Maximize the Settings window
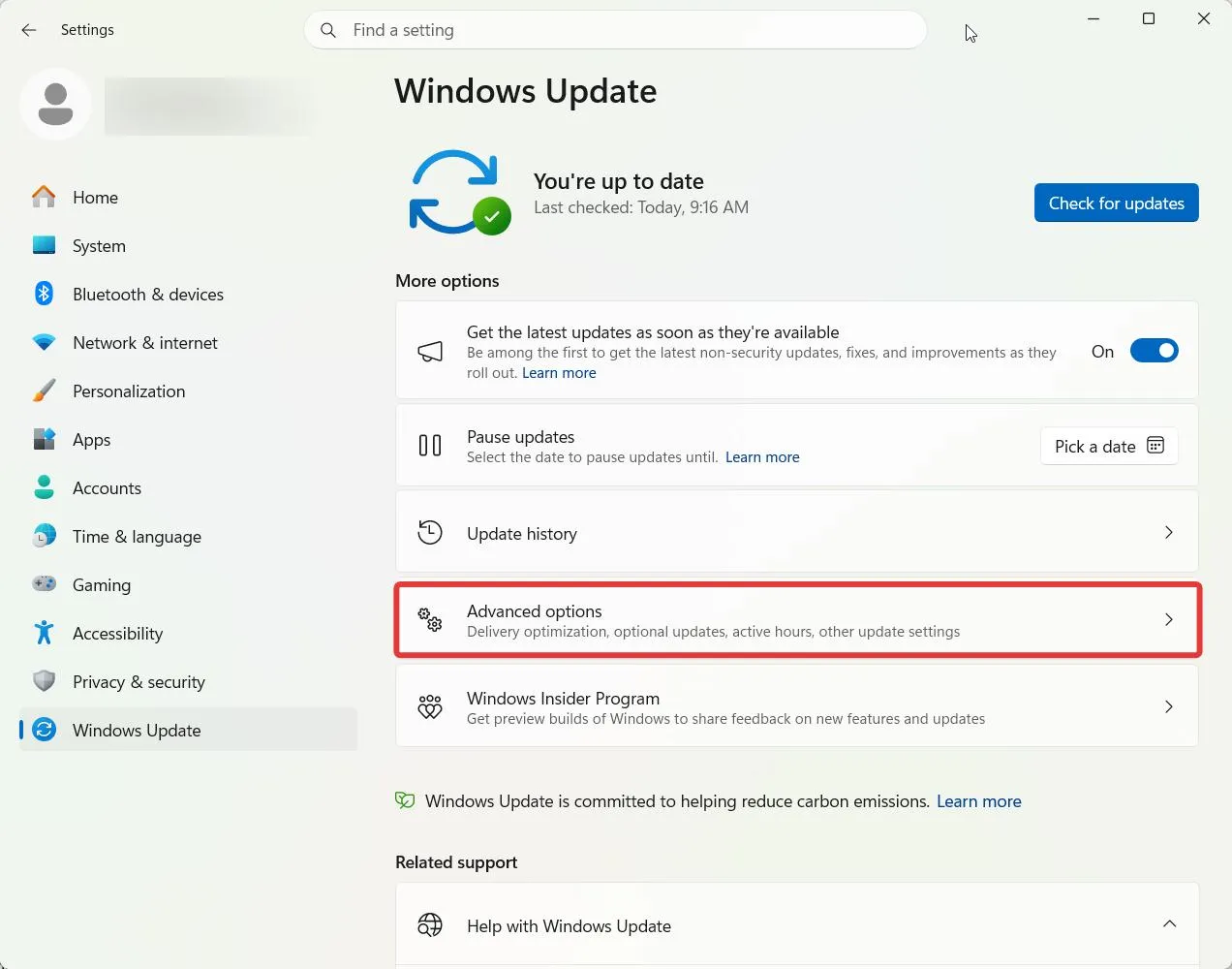This screenshot has width=1232, height=969. 1149,18
